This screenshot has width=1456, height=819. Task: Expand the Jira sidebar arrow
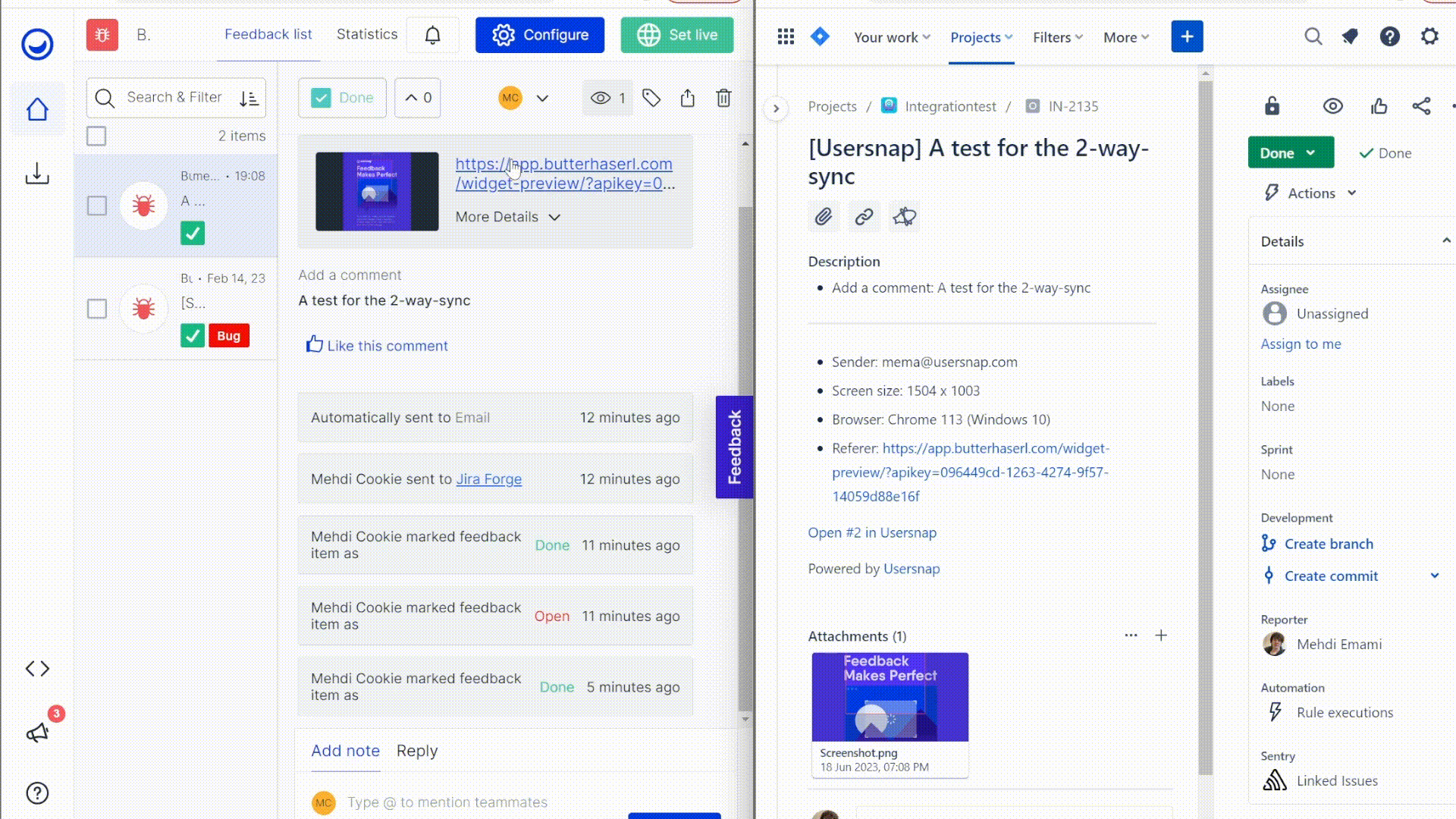(775, 108)
